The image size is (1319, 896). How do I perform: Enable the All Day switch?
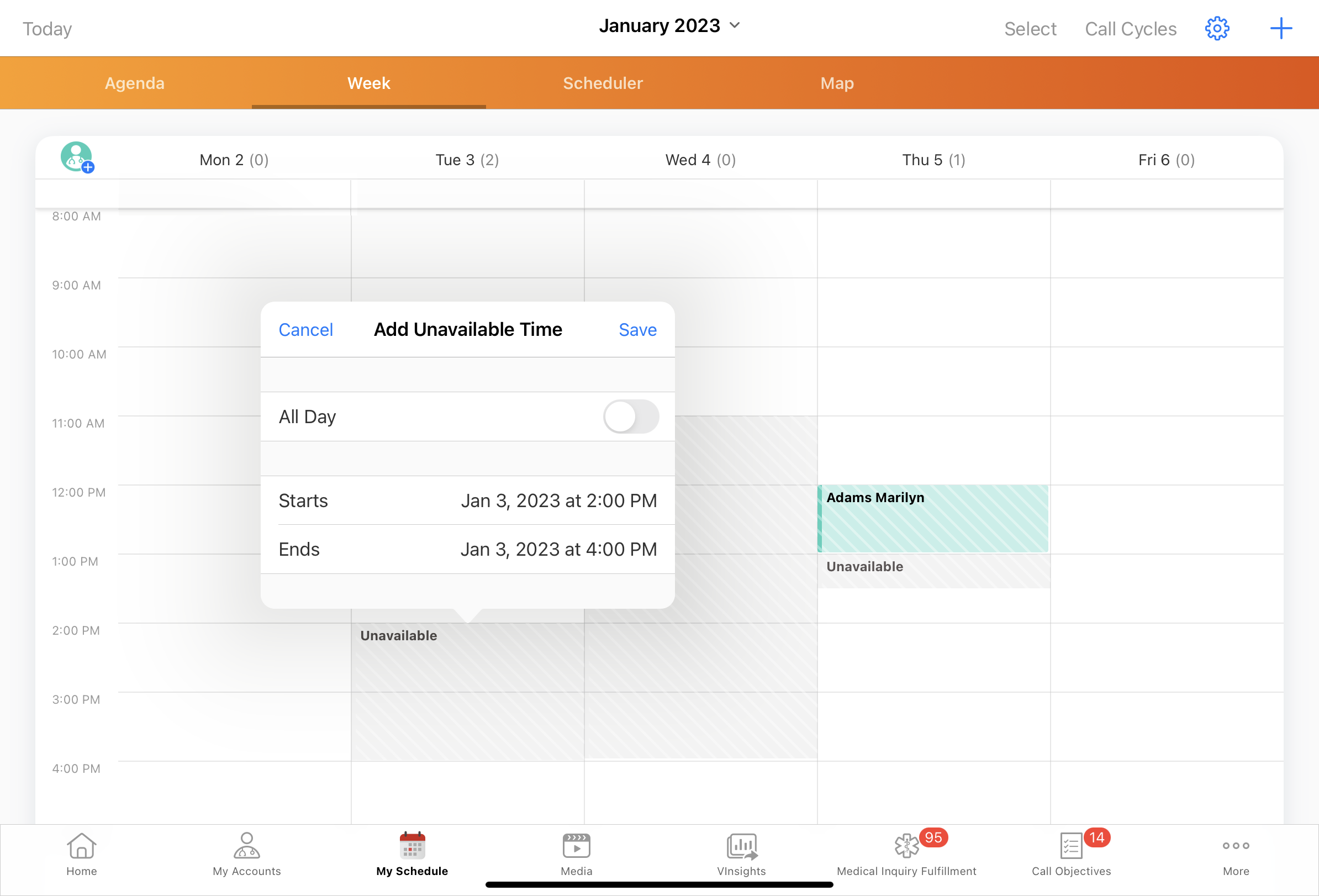(631, 417)
